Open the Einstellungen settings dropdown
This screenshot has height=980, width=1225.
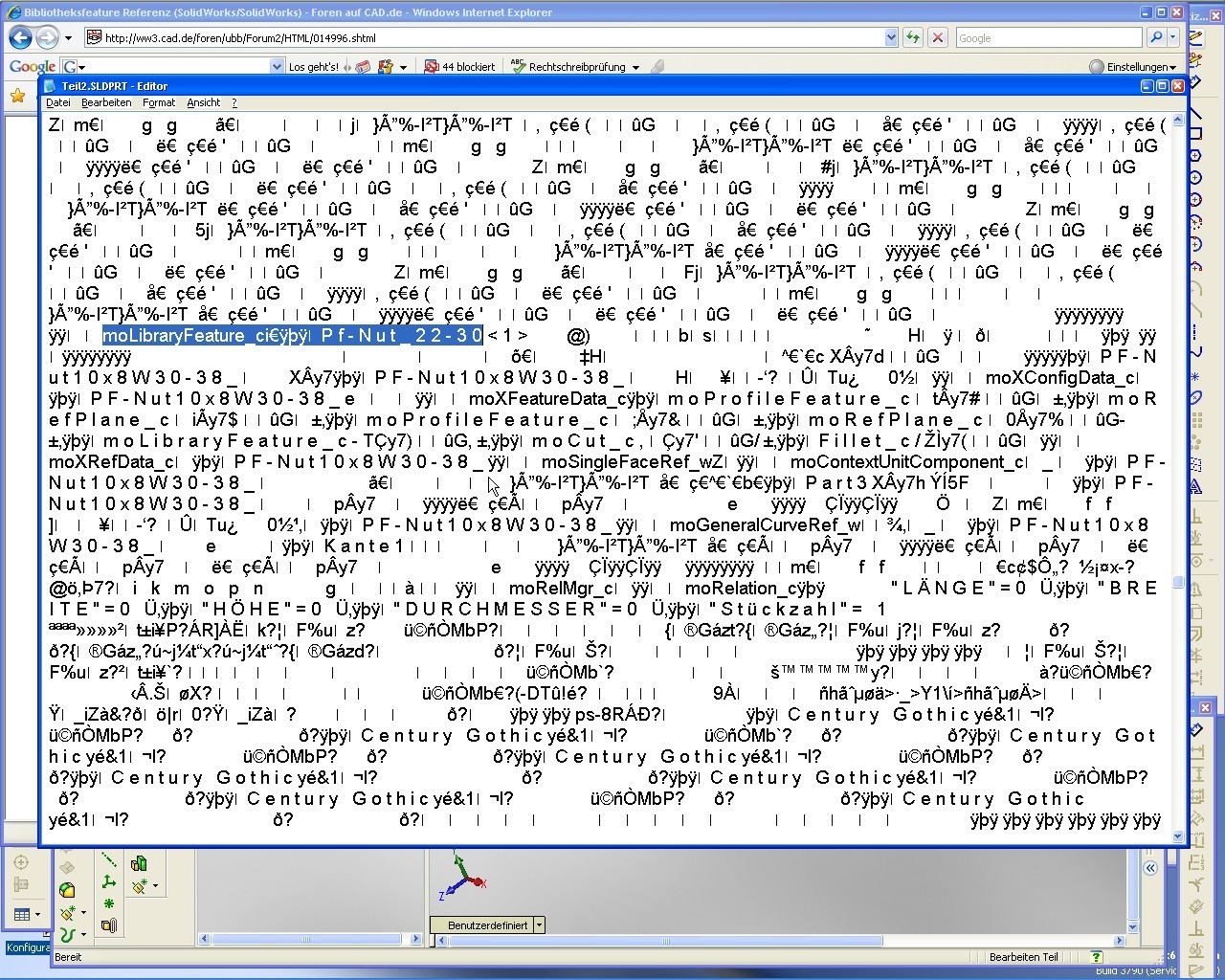1133,67
